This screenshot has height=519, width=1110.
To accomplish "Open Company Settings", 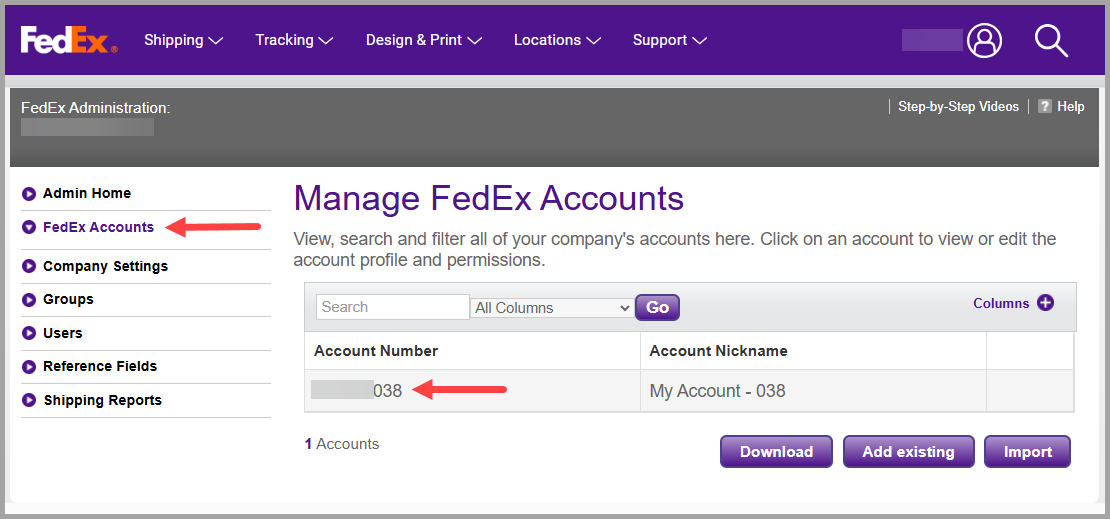I will point(105,266).
